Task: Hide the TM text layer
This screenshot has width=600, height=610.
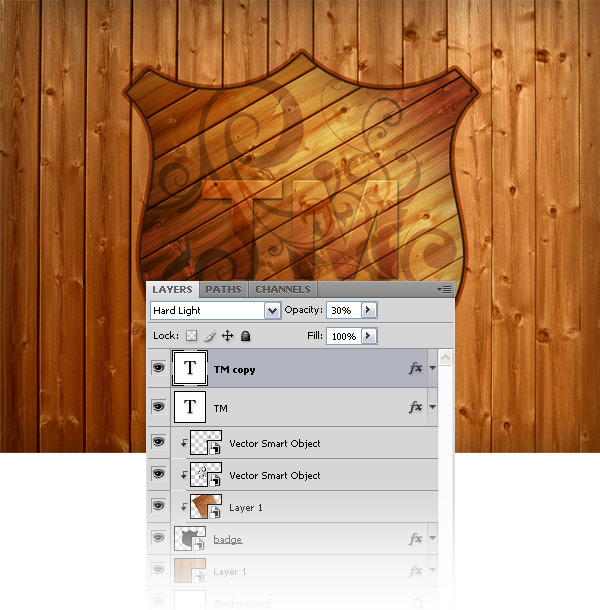Action: pyautogui.click(x=158, y=407)
